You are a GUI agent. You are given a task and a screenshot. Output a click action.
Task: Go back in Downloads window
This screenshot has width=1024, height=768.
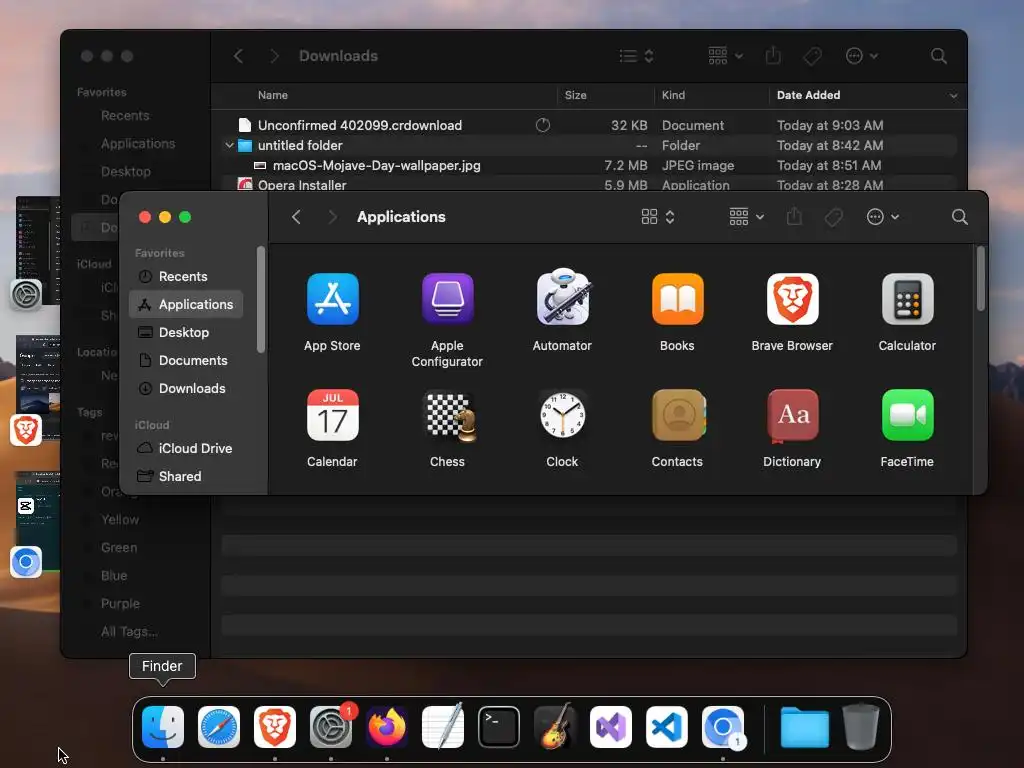click(239, 56)
